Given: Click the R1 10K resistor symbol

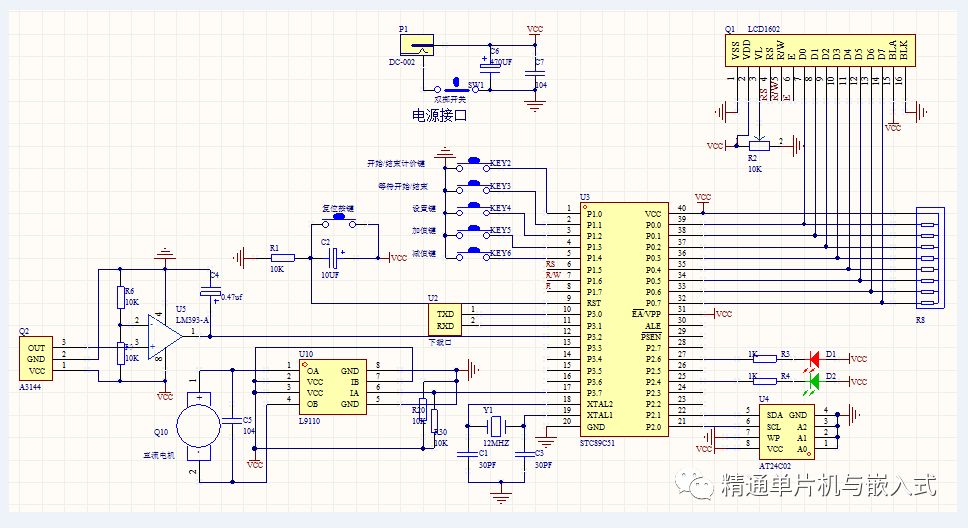Looking at the screenshot, I should [283, 258].
